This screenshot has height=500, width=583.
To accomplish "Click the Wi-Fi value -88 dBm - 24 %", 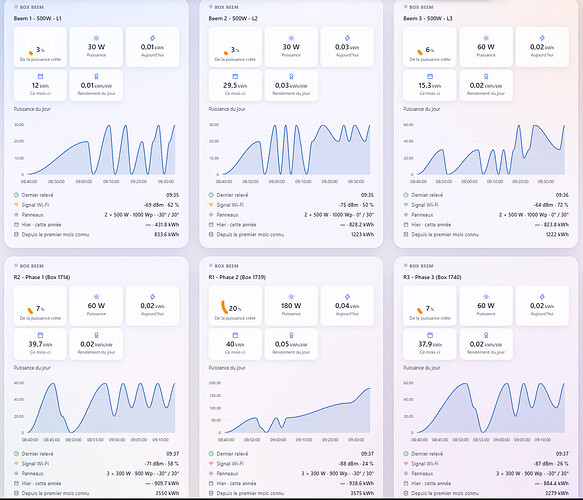I will [x=356, y=464].
